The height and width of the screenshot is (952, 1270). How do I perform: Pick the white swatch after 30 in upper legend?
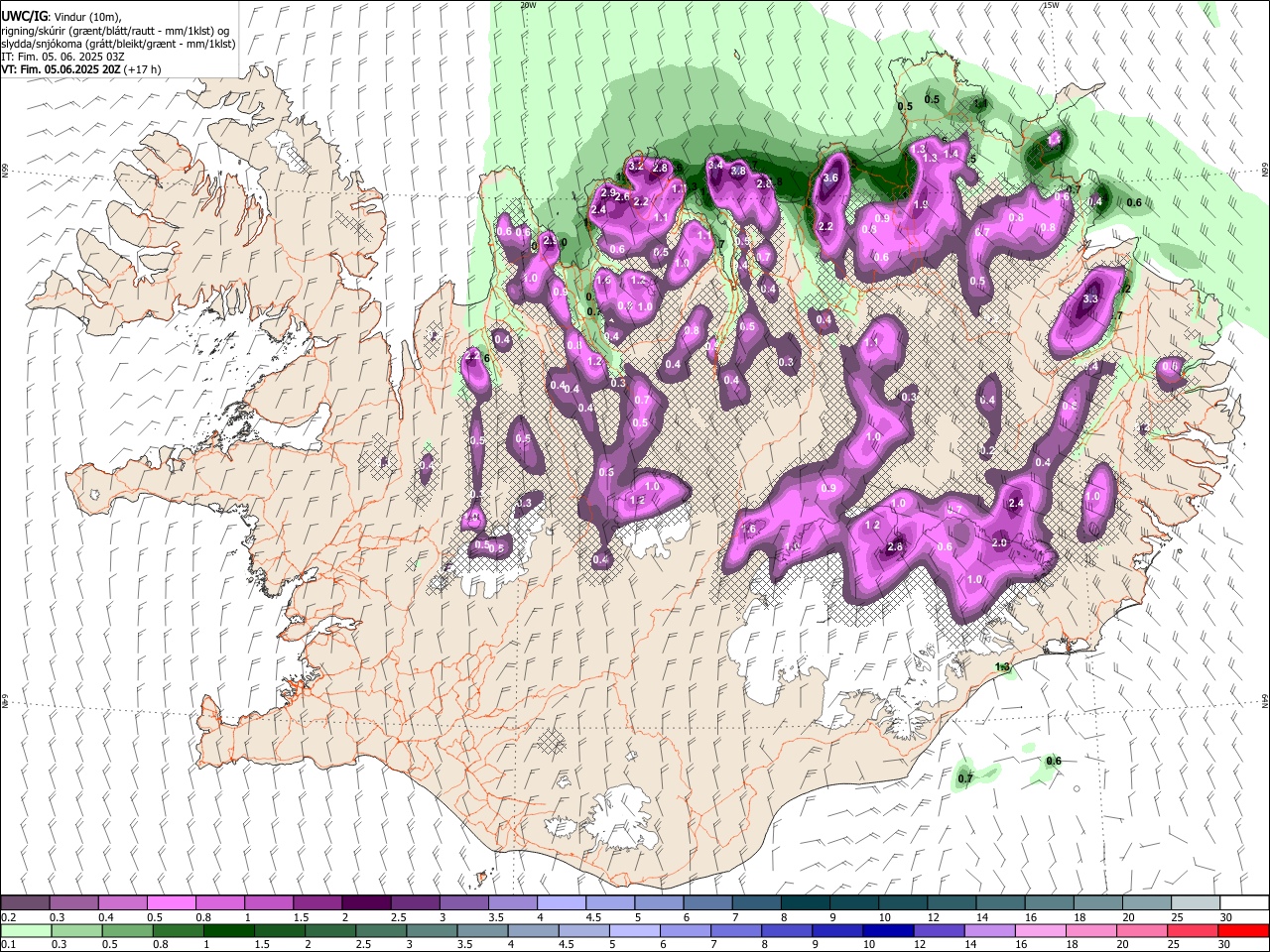[1244, 903]
